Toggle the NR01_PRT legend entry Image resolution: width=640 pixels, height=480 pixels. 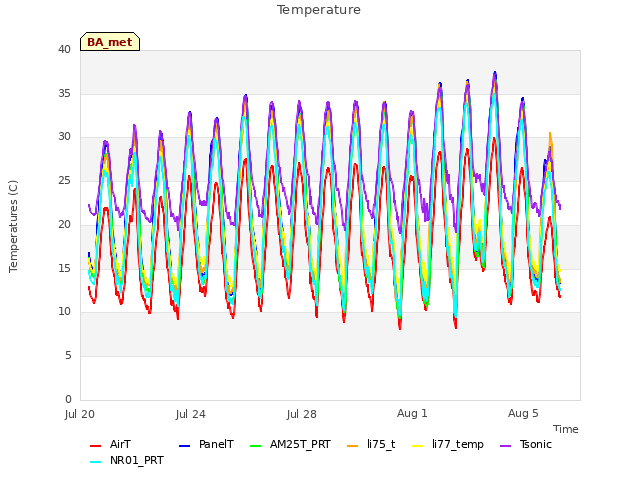(127, 460)
